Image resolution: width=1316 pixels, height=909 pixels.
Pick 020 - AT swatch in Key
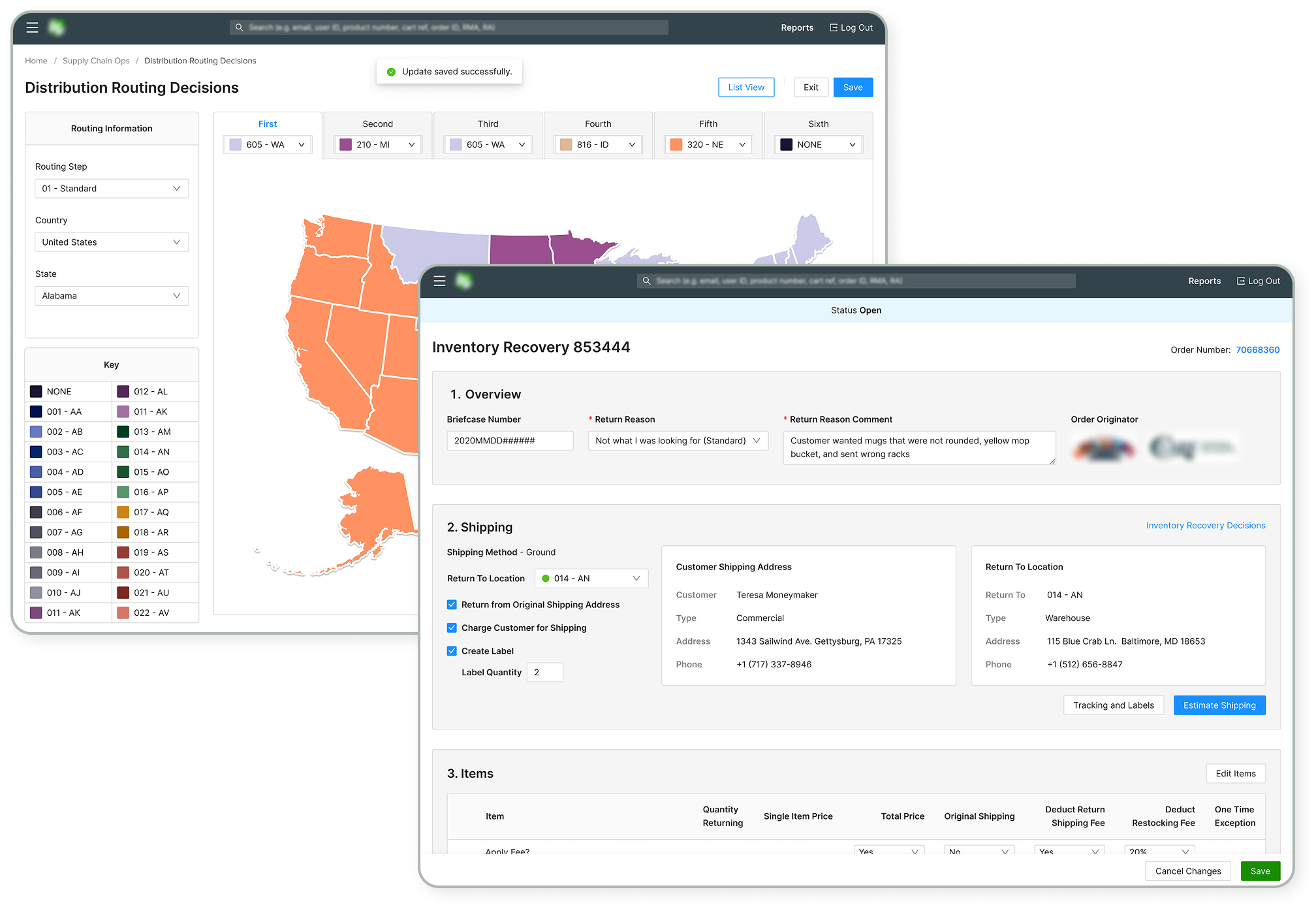(123, 573)
